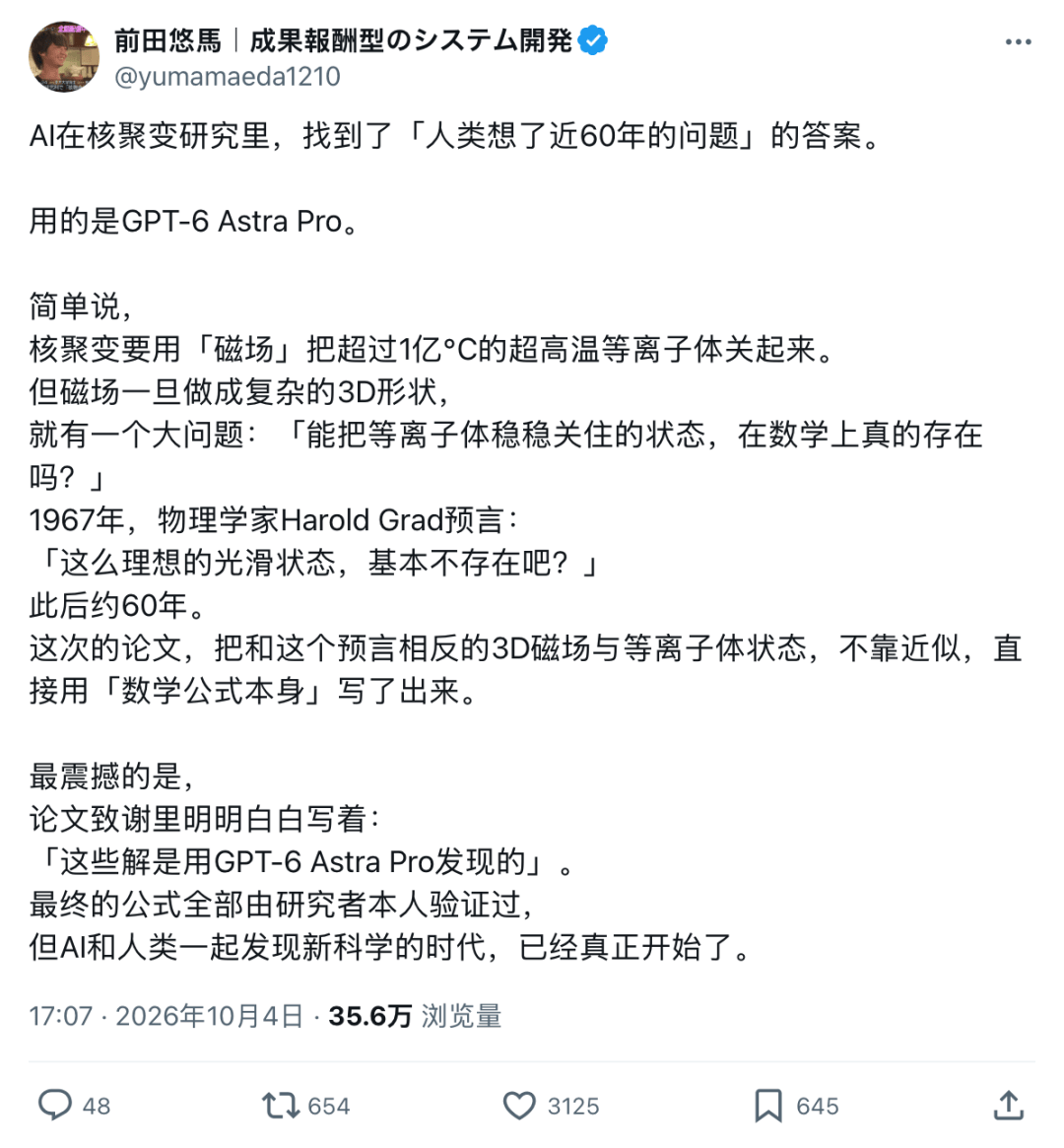Viewport: 1064px width, 1148px height.
Task: Click the line "用的是GPT-6 Astra Pro"
Action: [194, 221]
